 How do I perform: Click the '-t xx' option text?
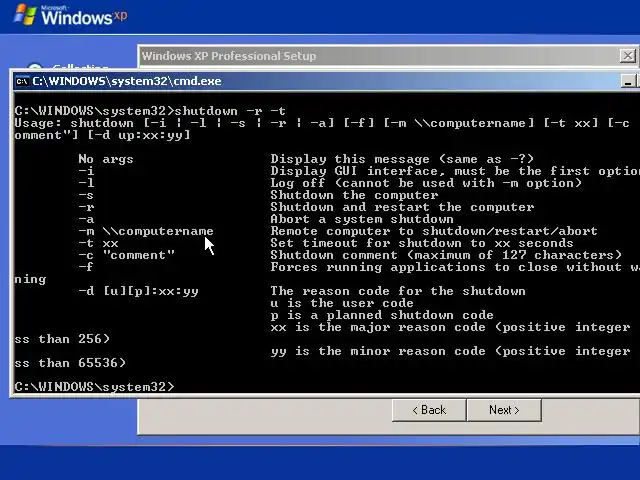click(x=98, y=243)
